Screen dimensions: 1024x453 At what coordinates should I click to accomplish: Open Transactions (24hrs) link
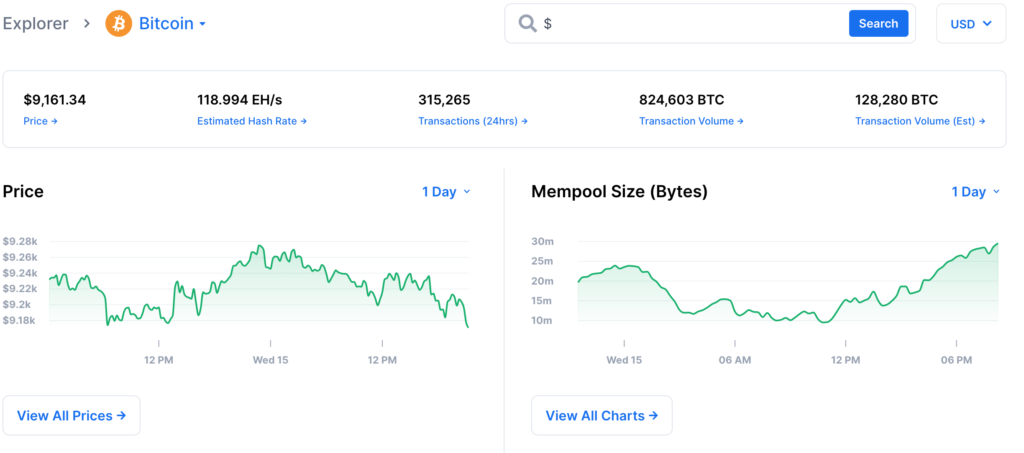pos(473,121)
